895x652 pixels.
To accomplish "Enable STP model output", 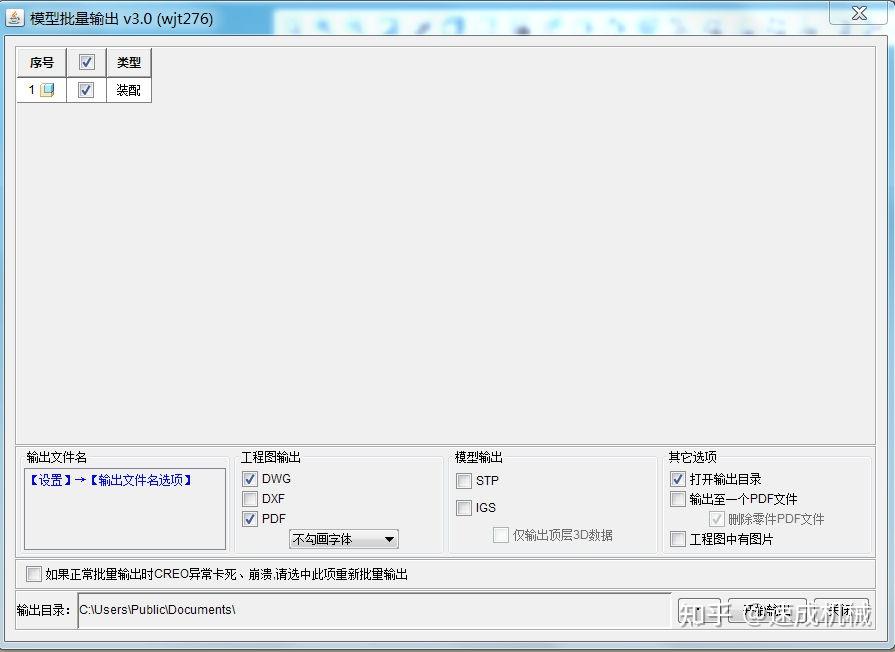I will (464, 481).
